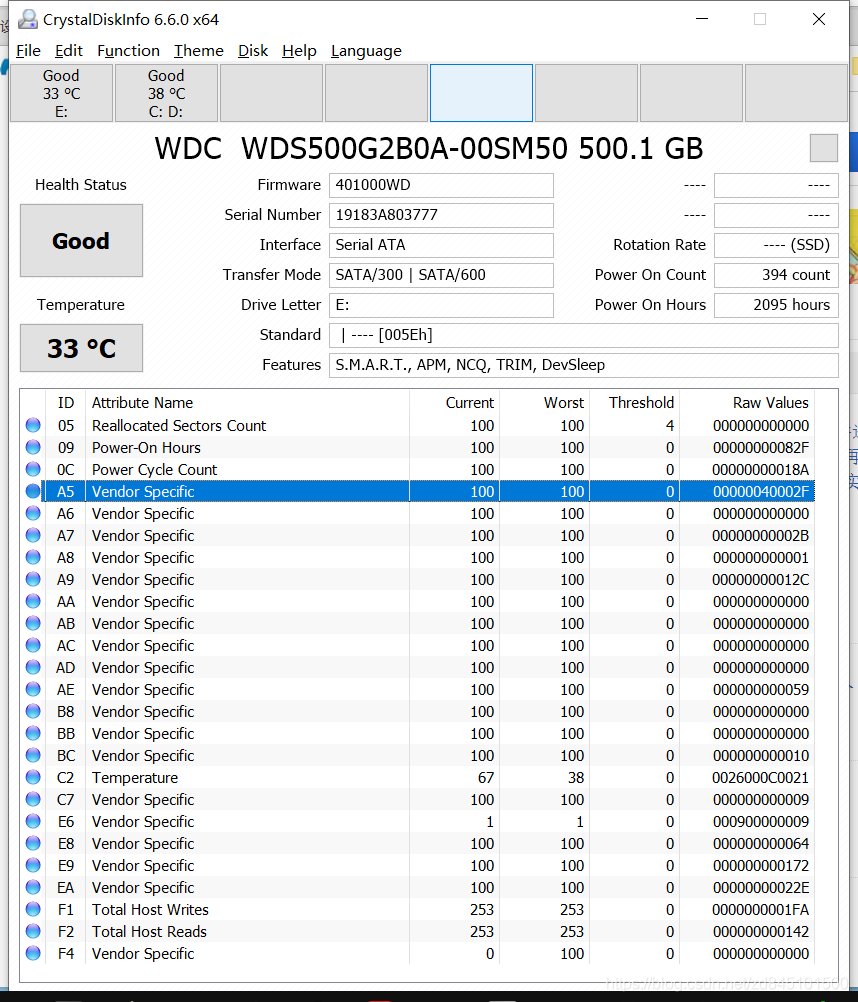Click the small gray square beside disk title

click(824, 148)
